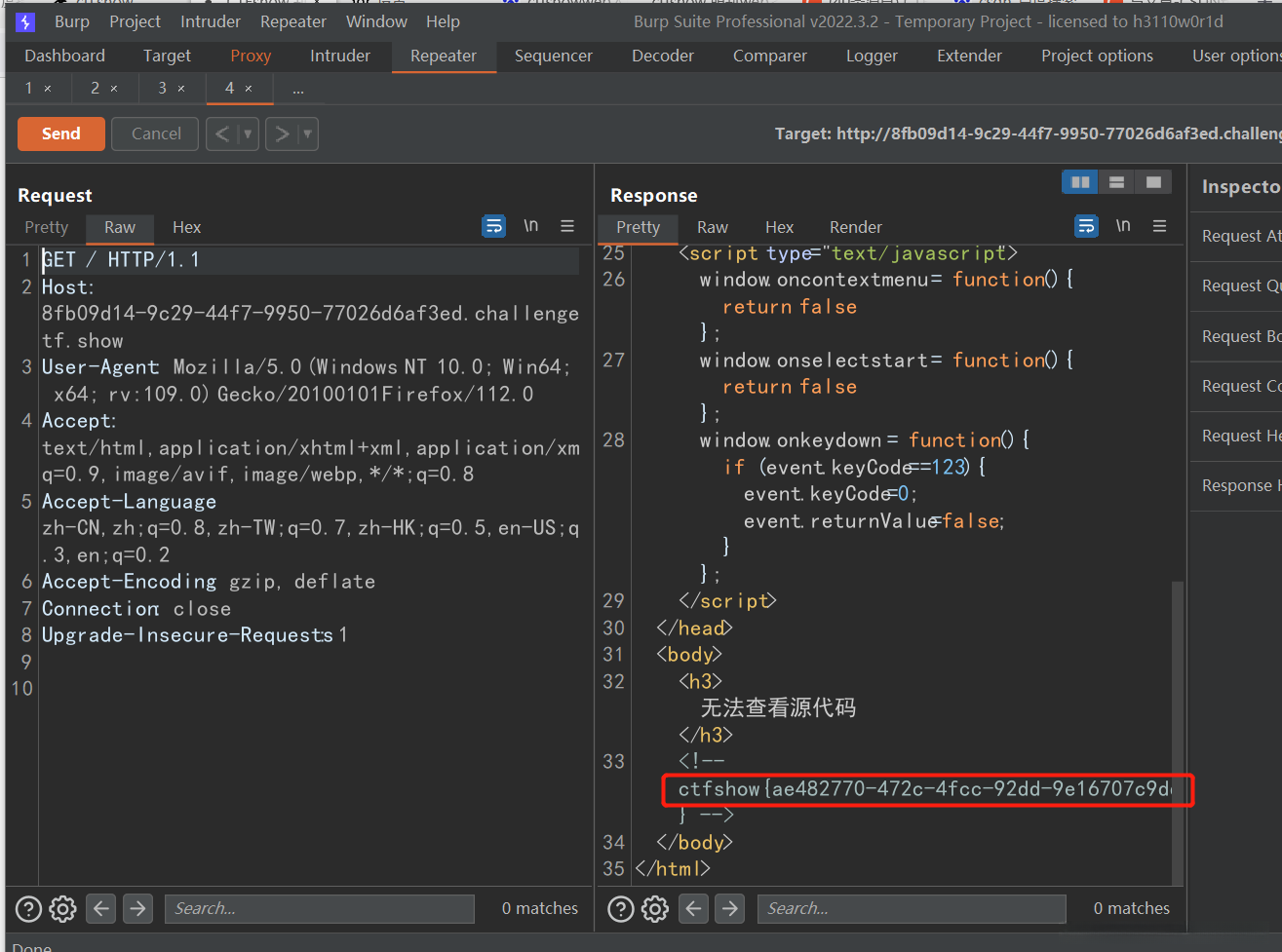Open the Response panel hamburger menu

[1159, 226]
